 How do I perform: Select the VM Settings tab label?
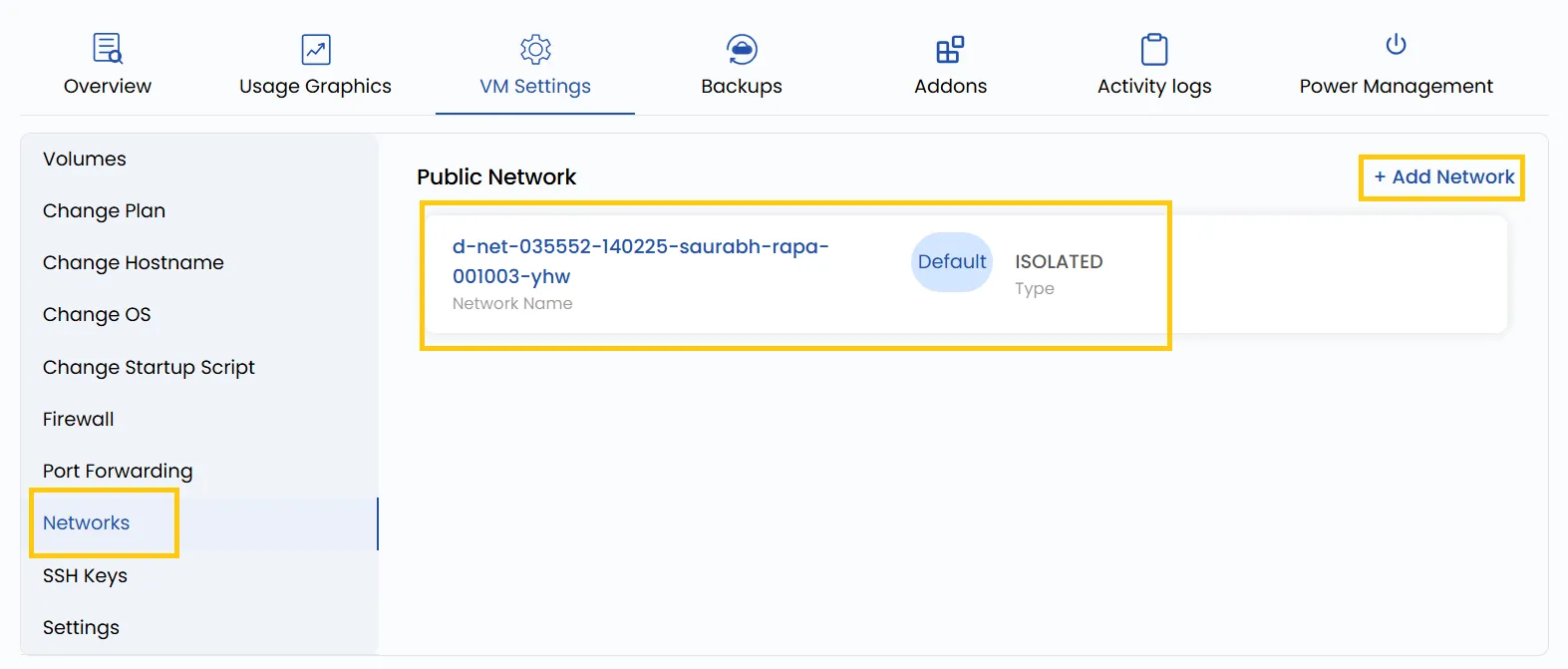coord(535,87)
